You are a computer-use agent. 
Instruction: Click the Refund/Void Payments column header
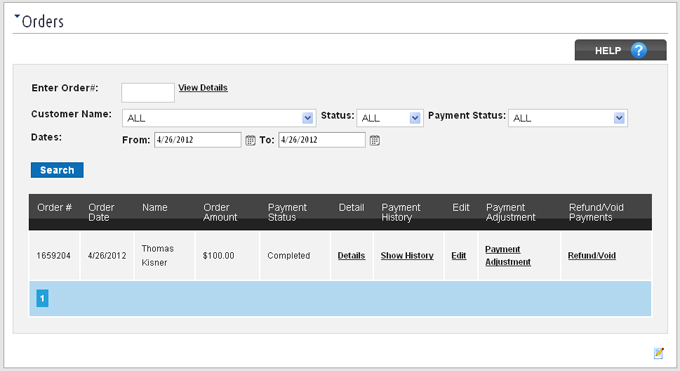pyautogui.click(x=596, y=212)
